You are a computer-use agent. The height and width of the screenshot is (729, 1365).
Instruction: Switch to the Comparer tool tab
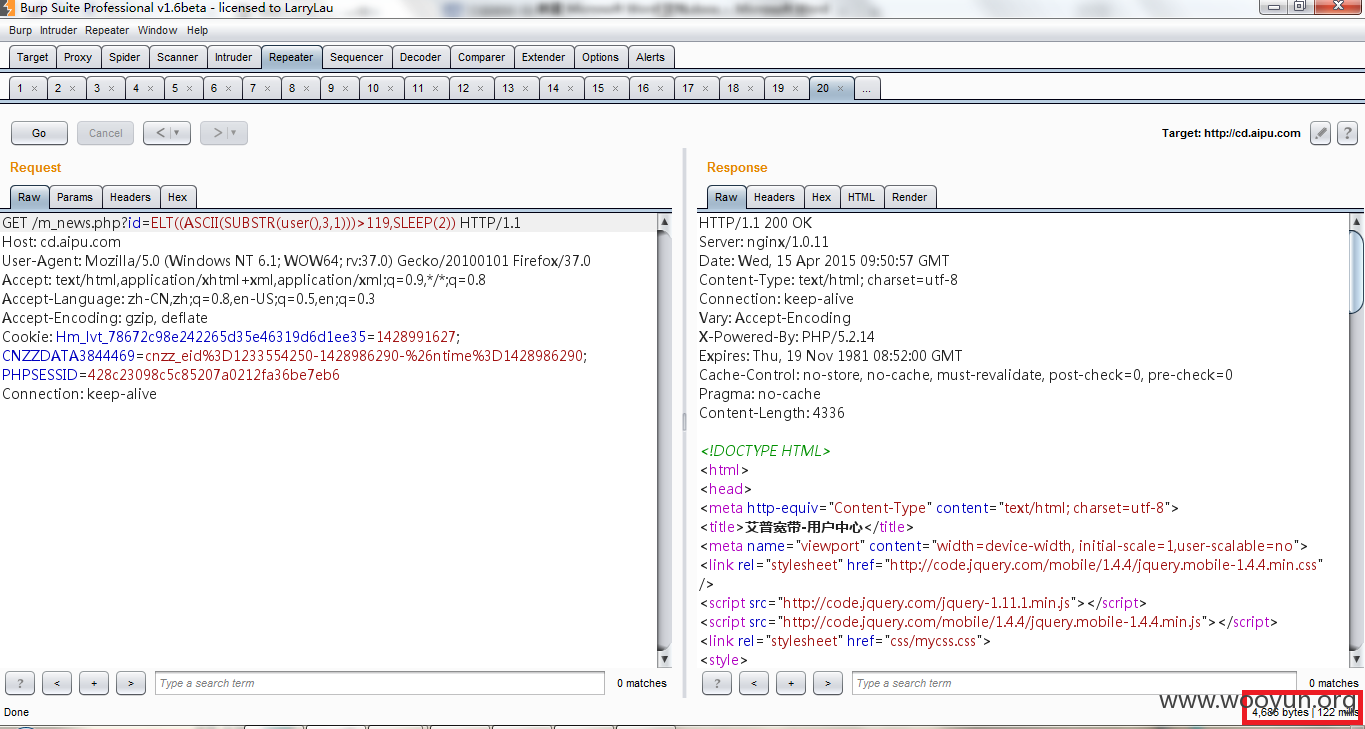(x=482, y=57)
